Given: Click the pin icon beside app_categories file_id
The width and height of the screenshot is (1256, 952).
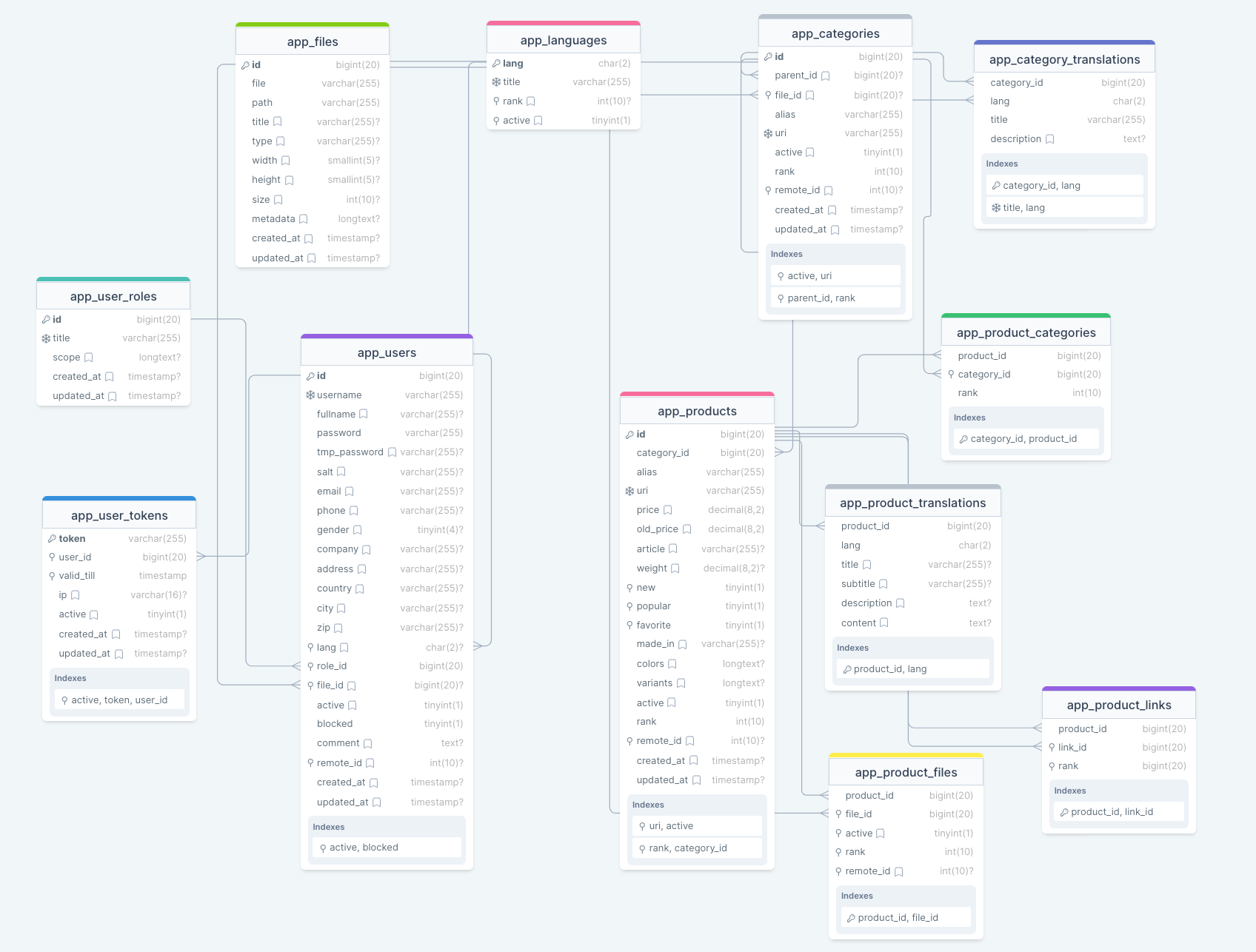Looking at the screenshot, I should [768, 95].
